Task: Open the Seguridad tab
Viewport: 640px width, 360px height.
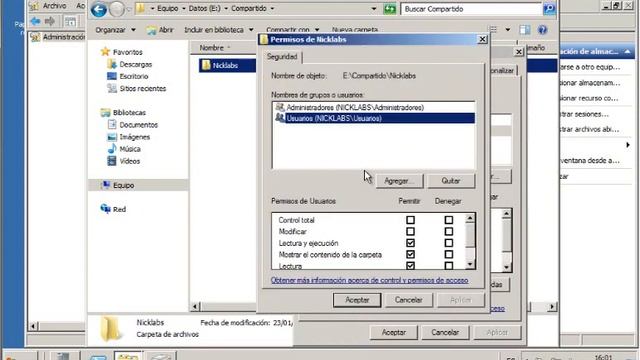Action: click(282, 57)
